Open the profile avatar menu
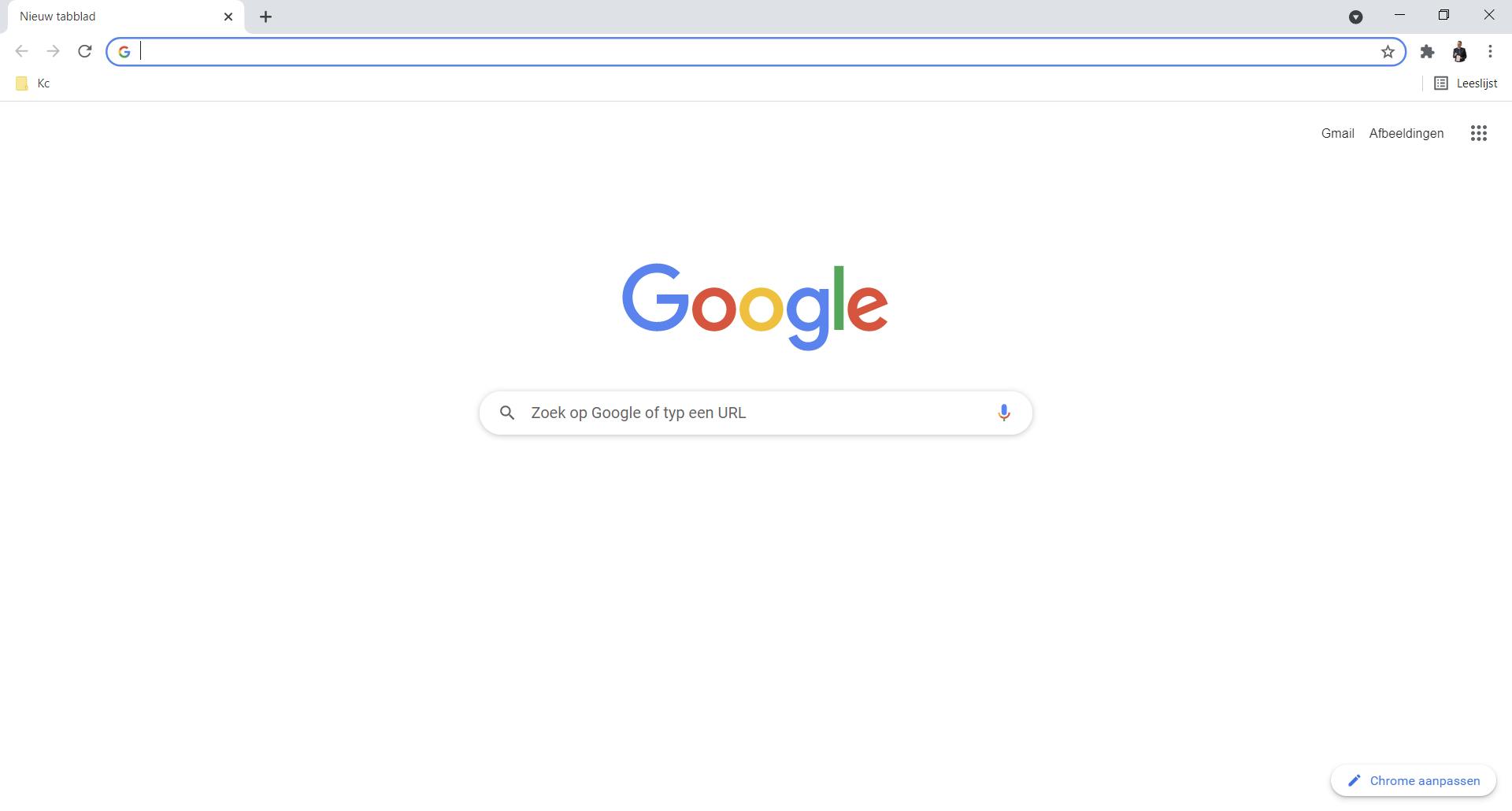1512x811 pixels. click(x=1459, y=52)
